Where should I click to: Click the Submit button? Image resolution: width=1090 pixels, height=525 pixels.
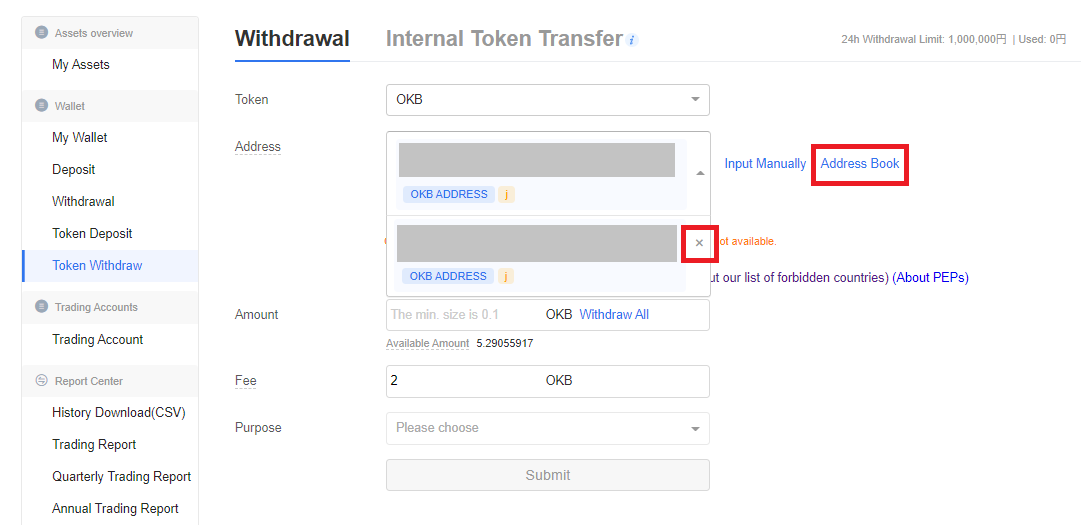coord(548,475)
